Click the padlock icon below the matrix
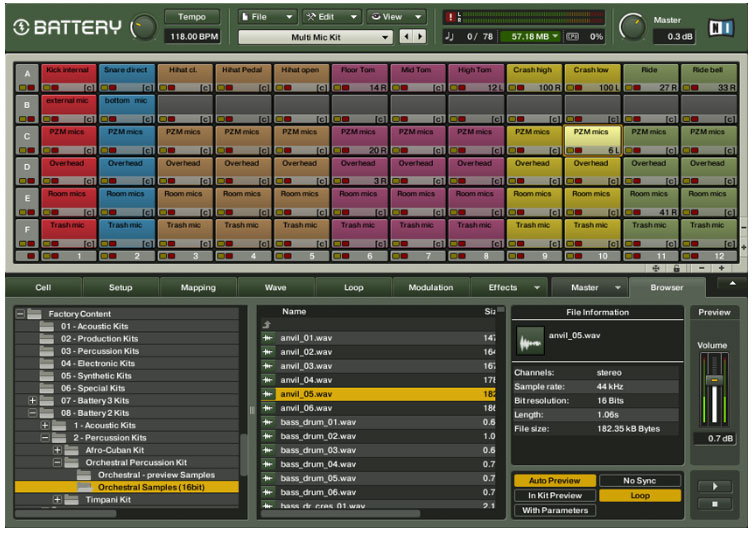Image resolution: width=754 pixels, height=535 pixels. point(677,268)
